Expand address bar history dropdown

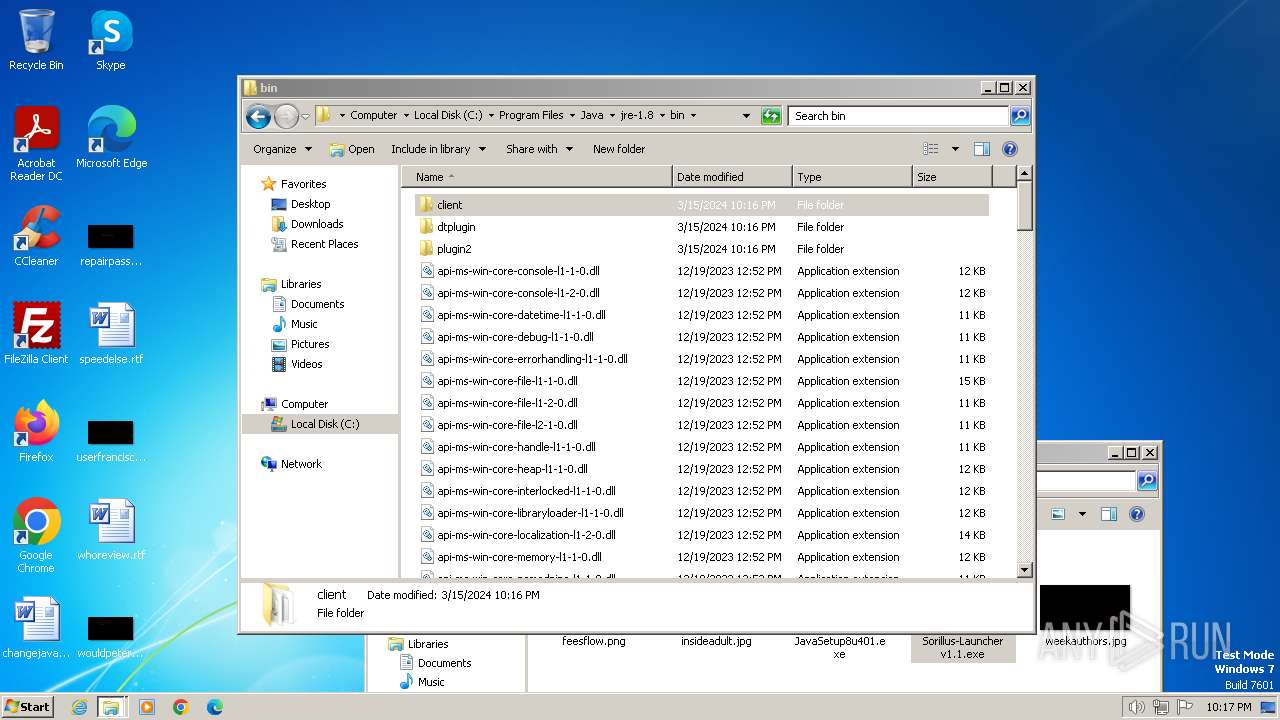pos(746,116)
